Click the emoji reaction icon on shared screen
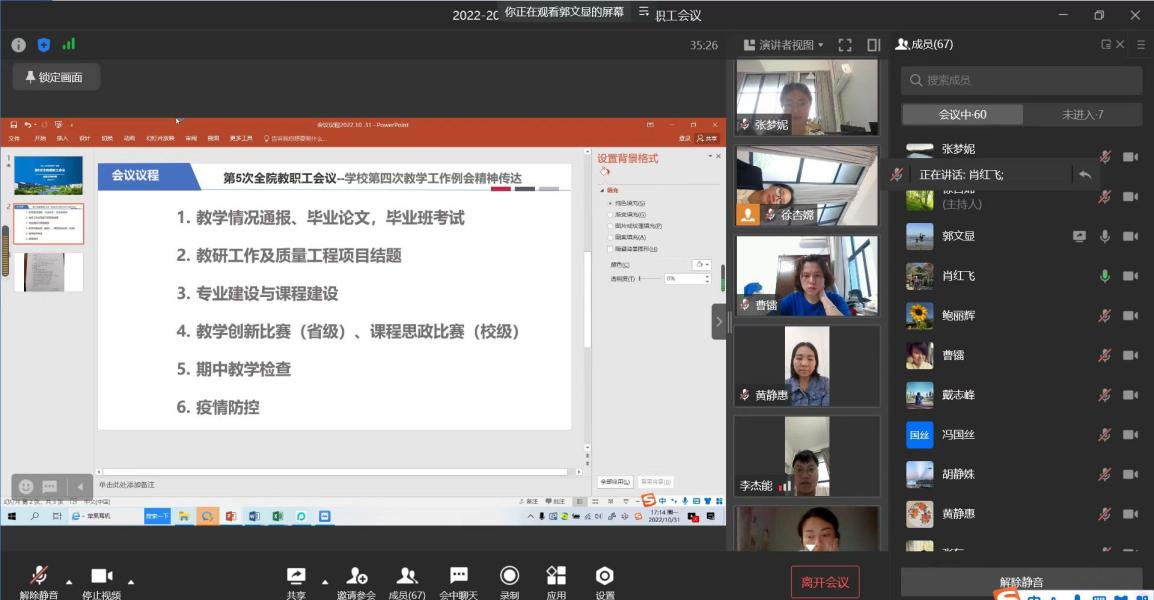The width and height of the screenshot is (1154, 600). pos(26,486)
